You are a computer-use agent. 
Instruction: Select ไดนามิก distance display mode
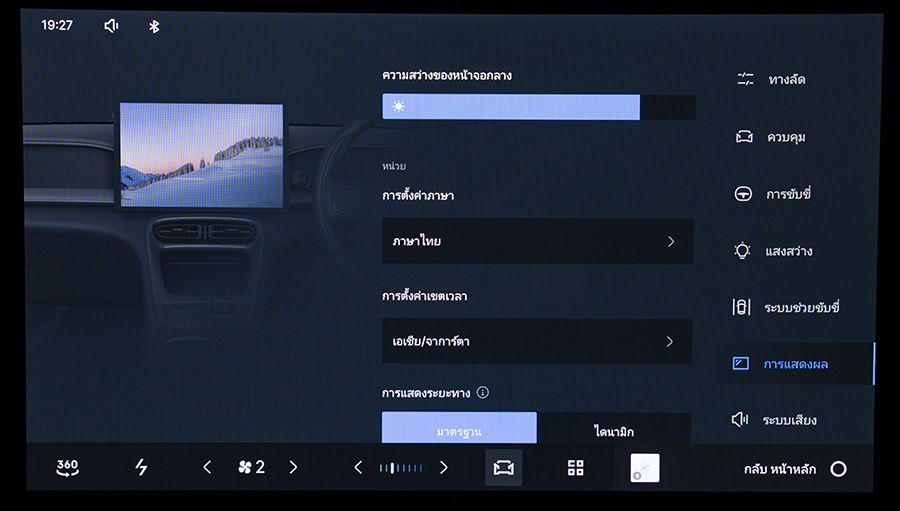click(x=613, y=430)
